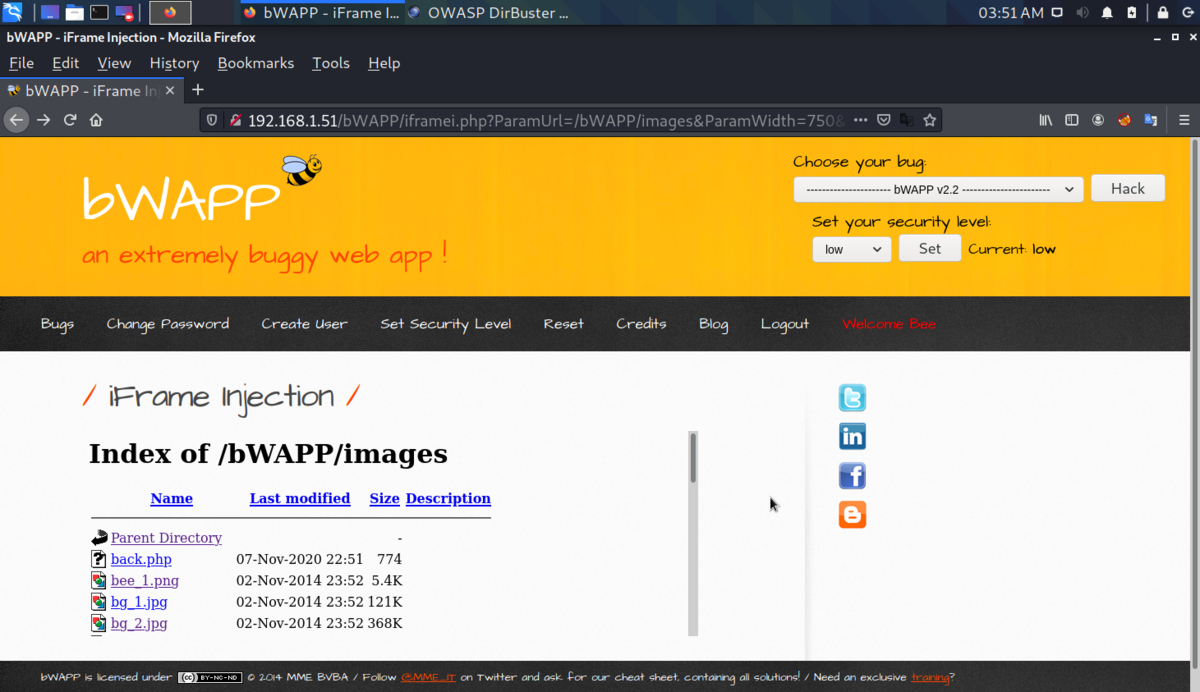Click the iframe vertical scrollbar thumb
Viewport: 1200px width, 692px height.
(x=693, y=458)
